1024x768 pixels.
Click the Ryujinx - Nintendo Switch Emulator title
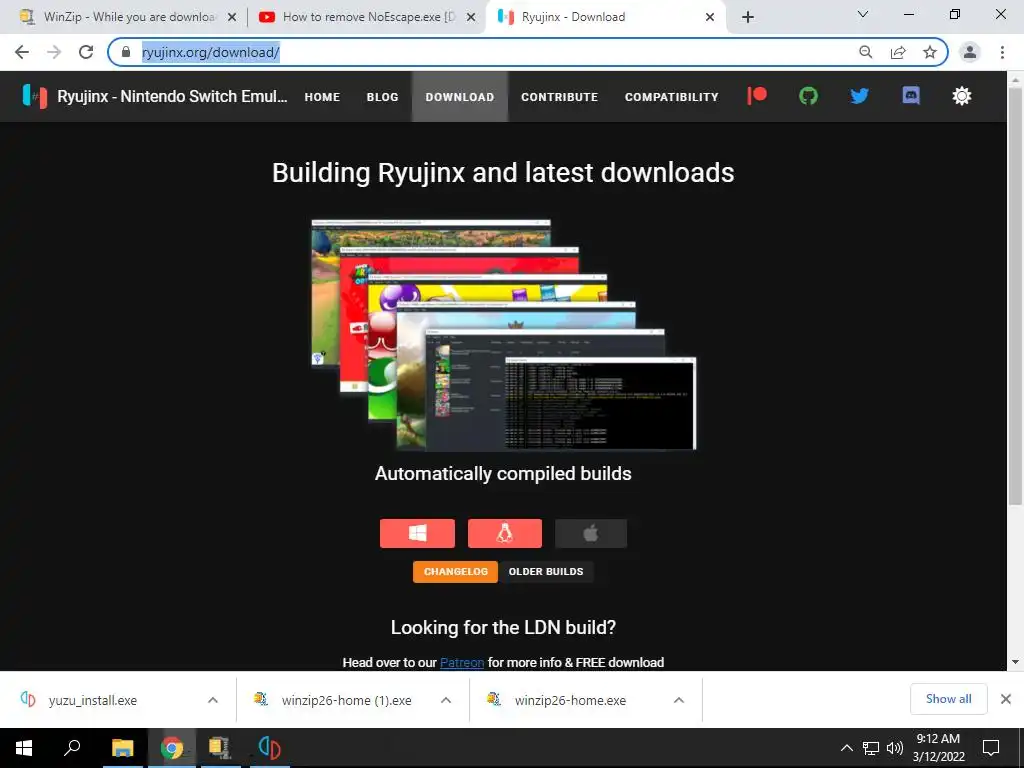pos(172,96)
